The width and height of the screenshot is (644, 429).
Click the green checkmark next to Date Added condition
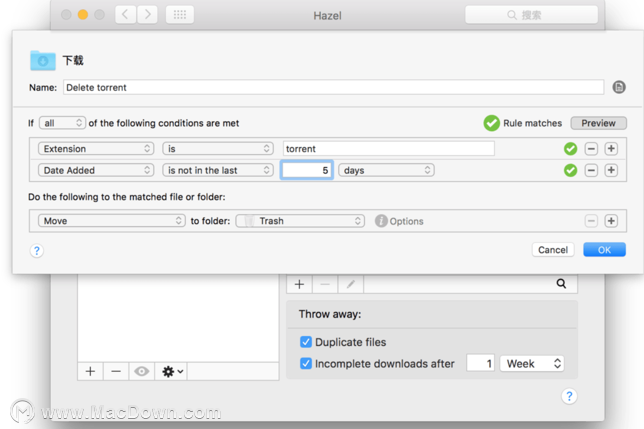click(570, 170)
